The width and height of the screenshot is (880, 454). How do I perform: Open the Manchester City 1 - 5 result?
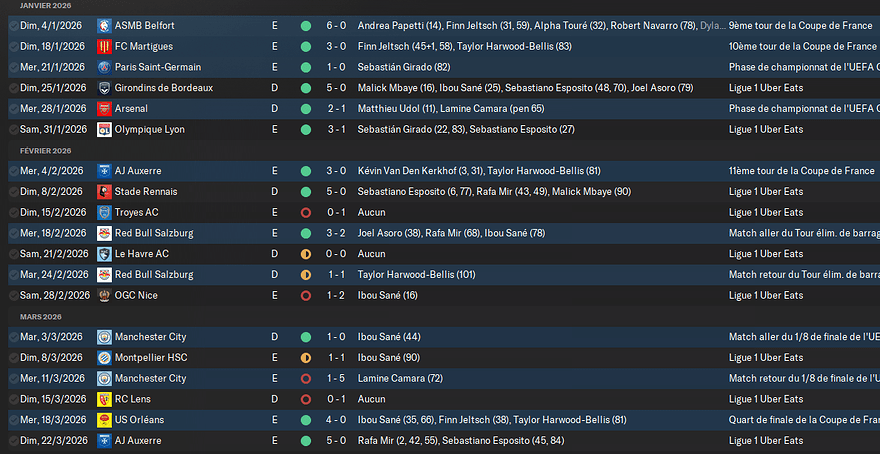click(336, 379)
